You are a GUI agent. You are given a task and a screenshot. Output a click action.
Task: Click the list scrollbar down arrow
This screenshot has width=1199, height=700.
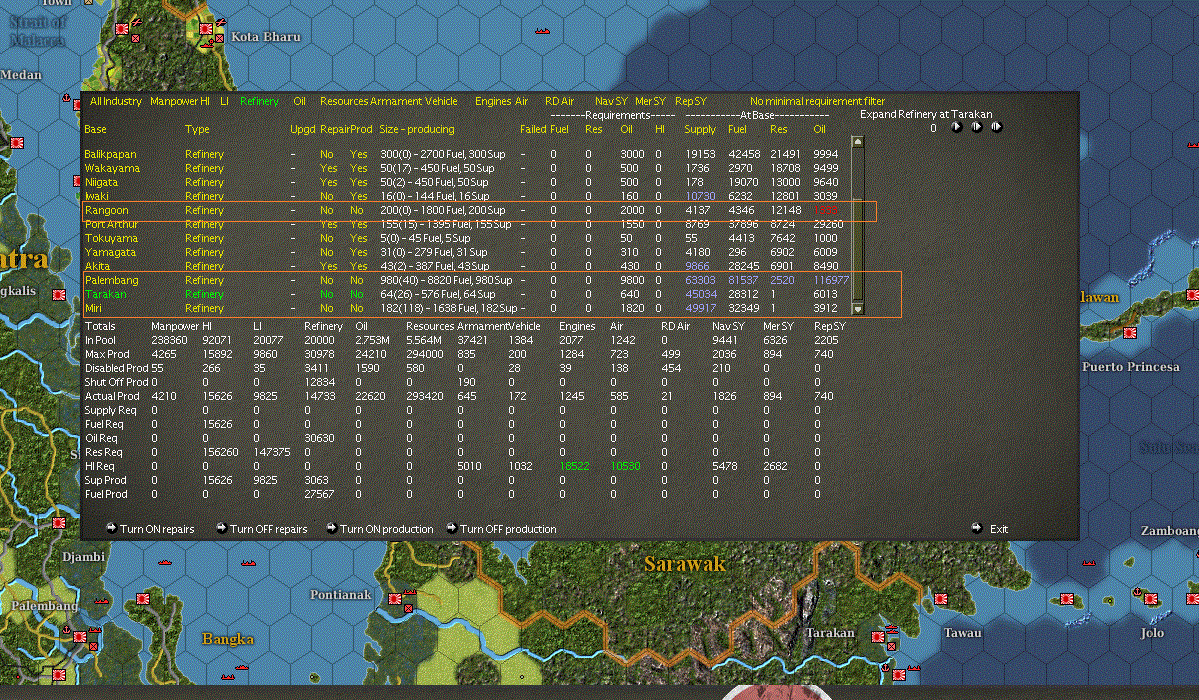tap(858, 309)
